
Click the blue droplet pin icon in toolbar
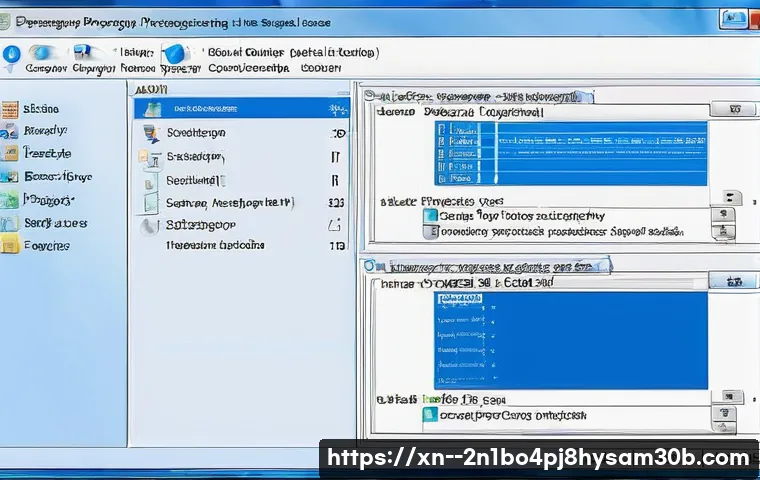click(11, 55)
